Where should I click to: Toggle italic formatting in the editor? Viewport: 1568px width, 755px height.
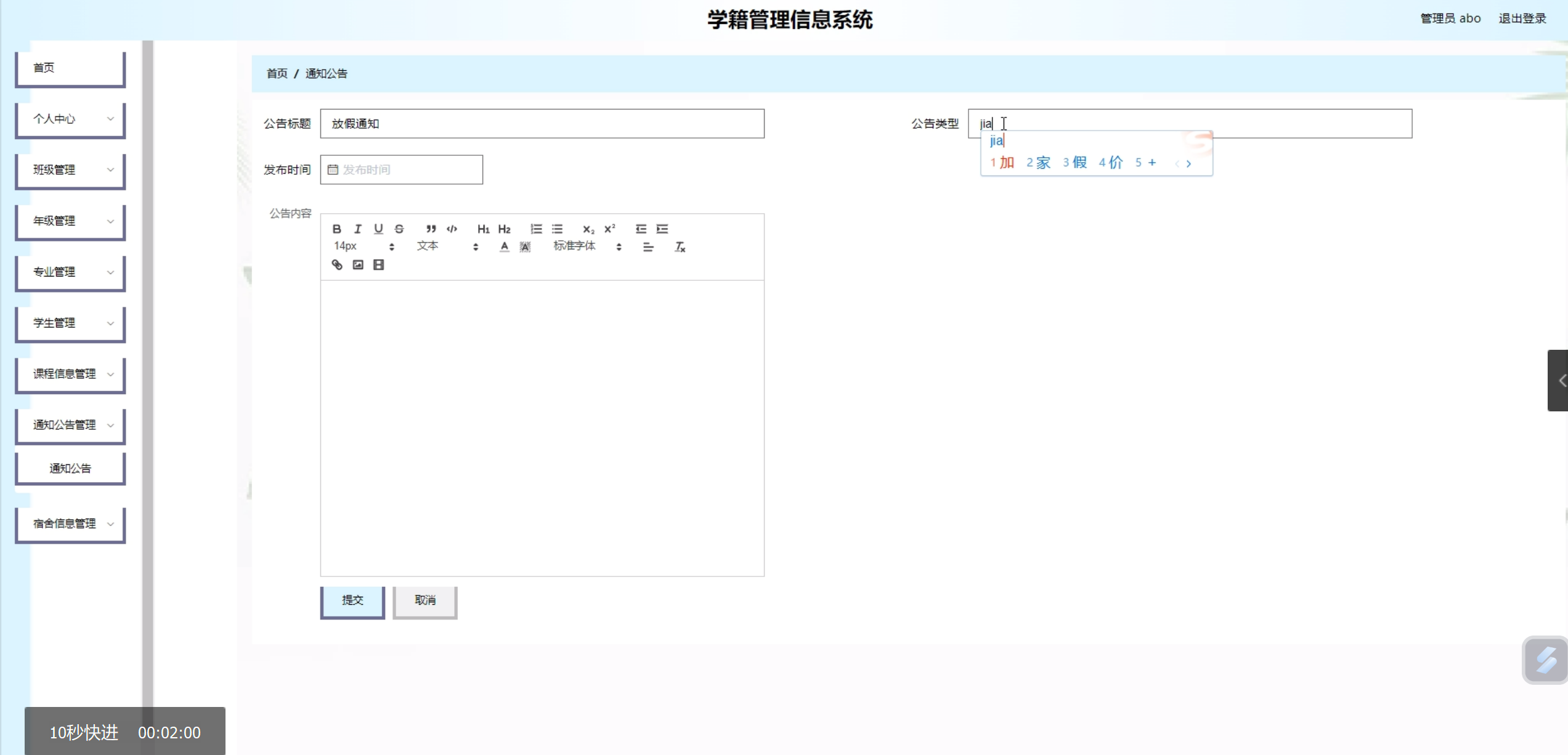[357, 229]
